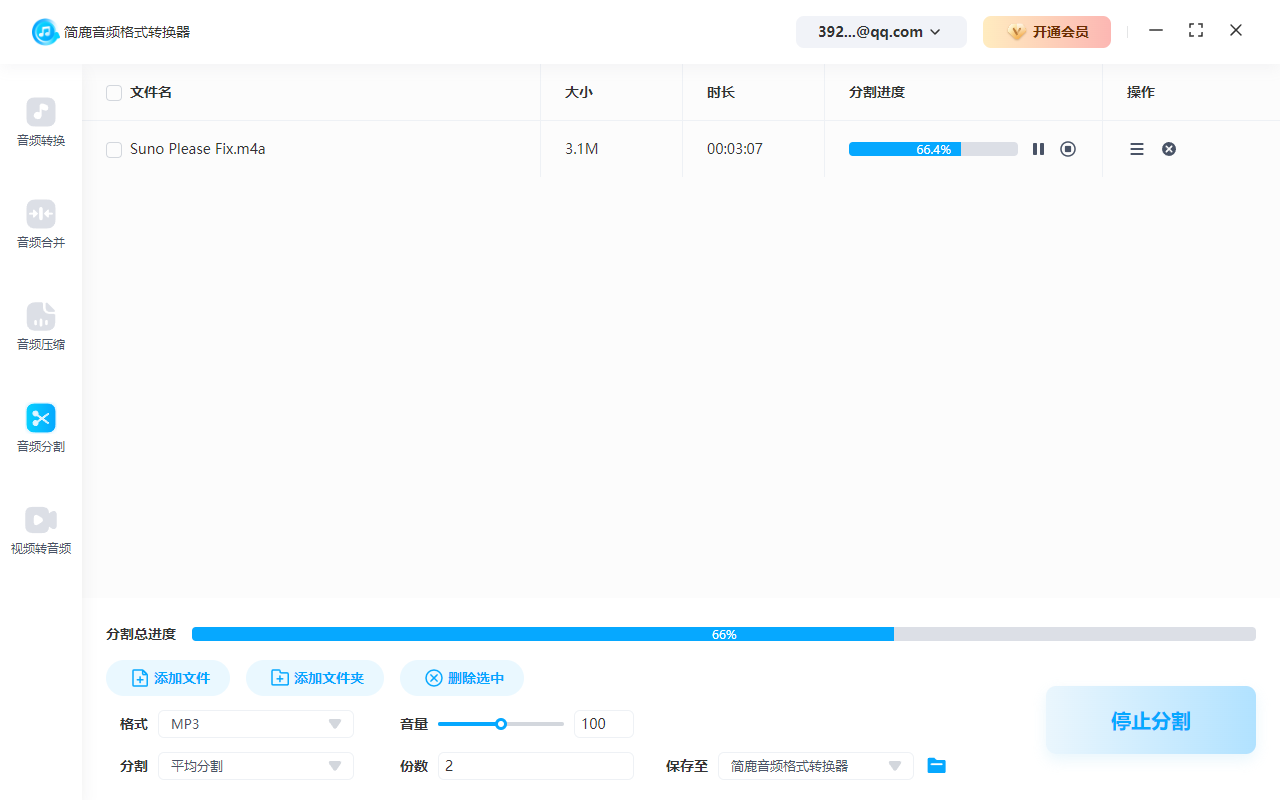Open the 保存至 save location dropdown
The image size is (1280, 800).
815,765
